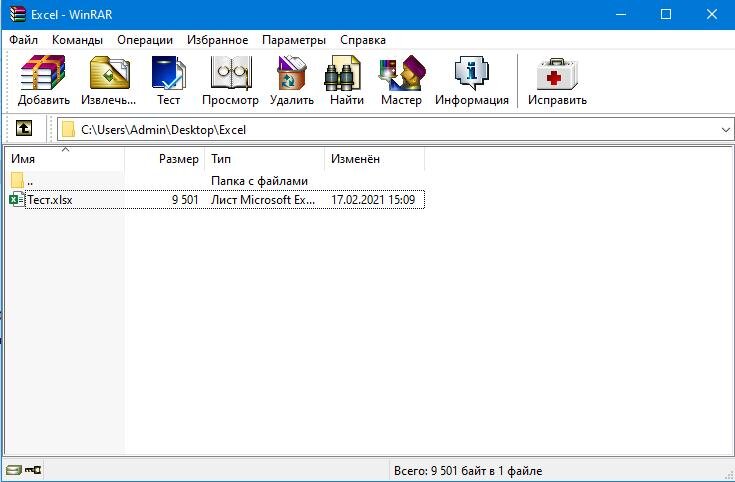Expand the address path dropdown
The image size is (735, 482).
coord(725,130)
